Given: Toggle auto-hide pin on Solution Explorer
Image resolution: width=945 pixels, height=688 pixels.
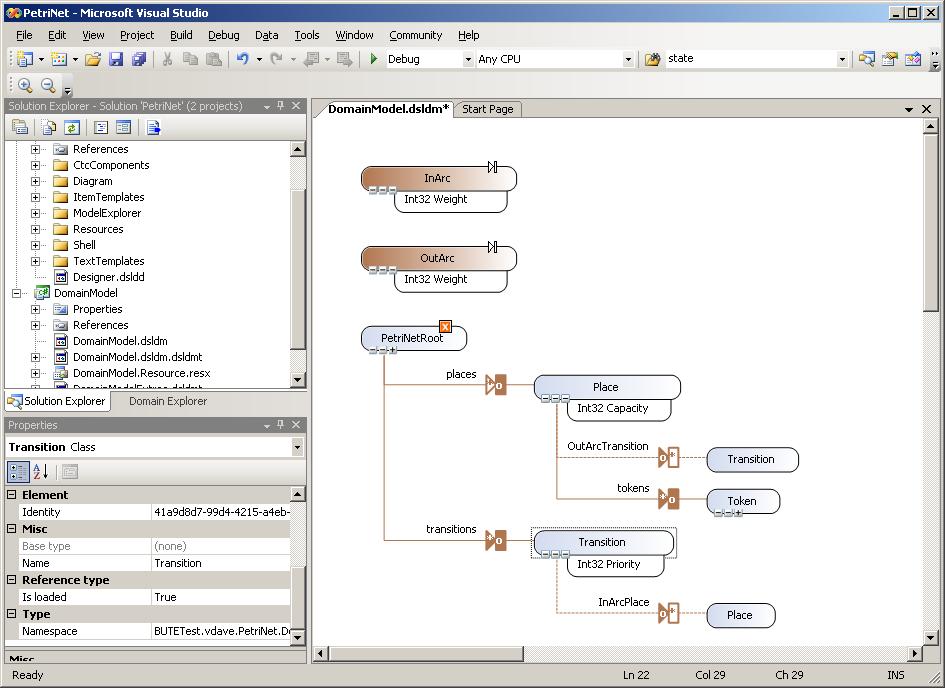Looking at the screenshot, I should coord(280,105).
